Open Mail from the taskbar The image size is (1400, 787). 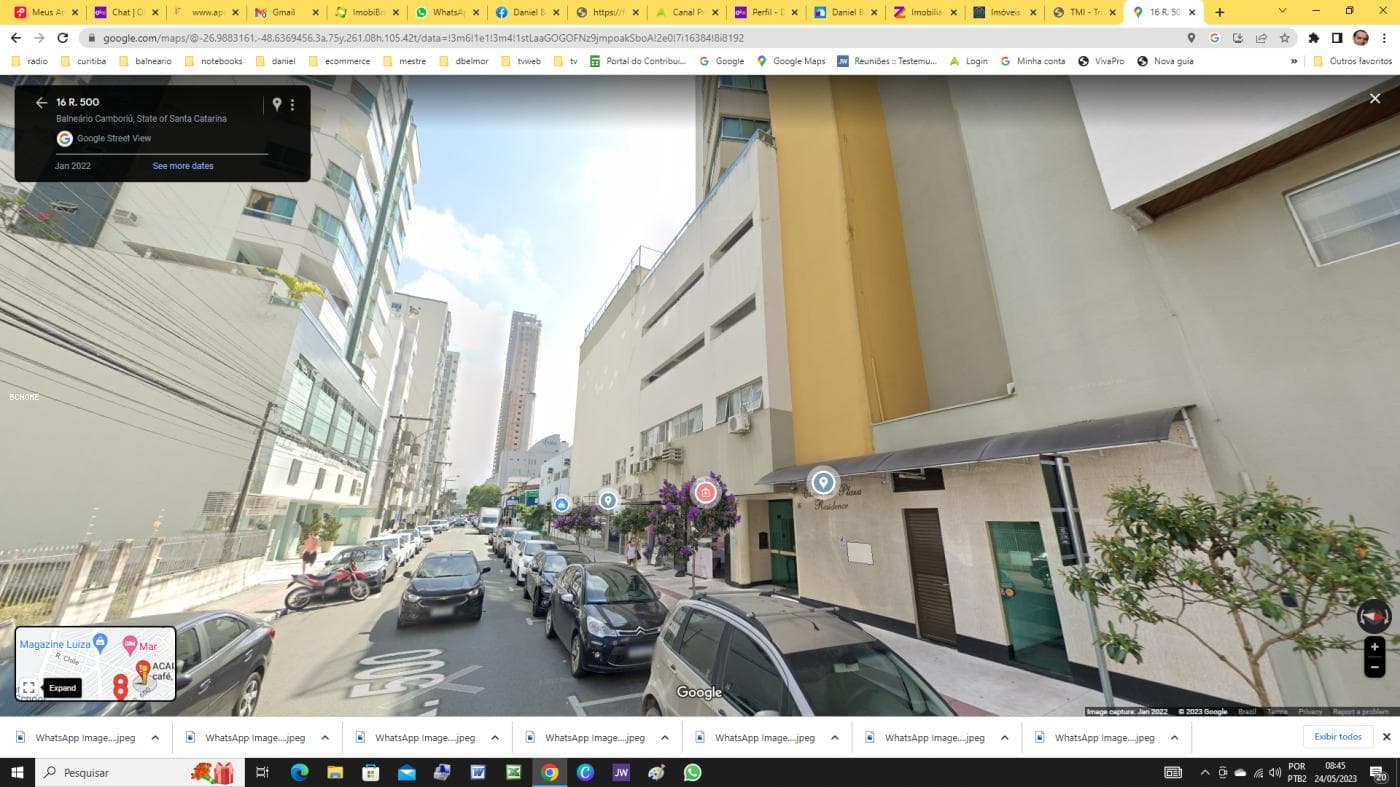406,772
